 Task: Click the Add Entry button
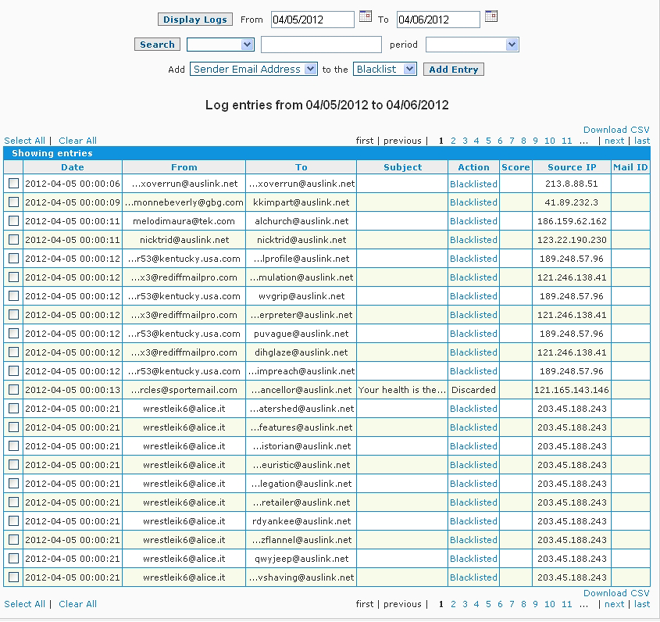coord(453,69)
